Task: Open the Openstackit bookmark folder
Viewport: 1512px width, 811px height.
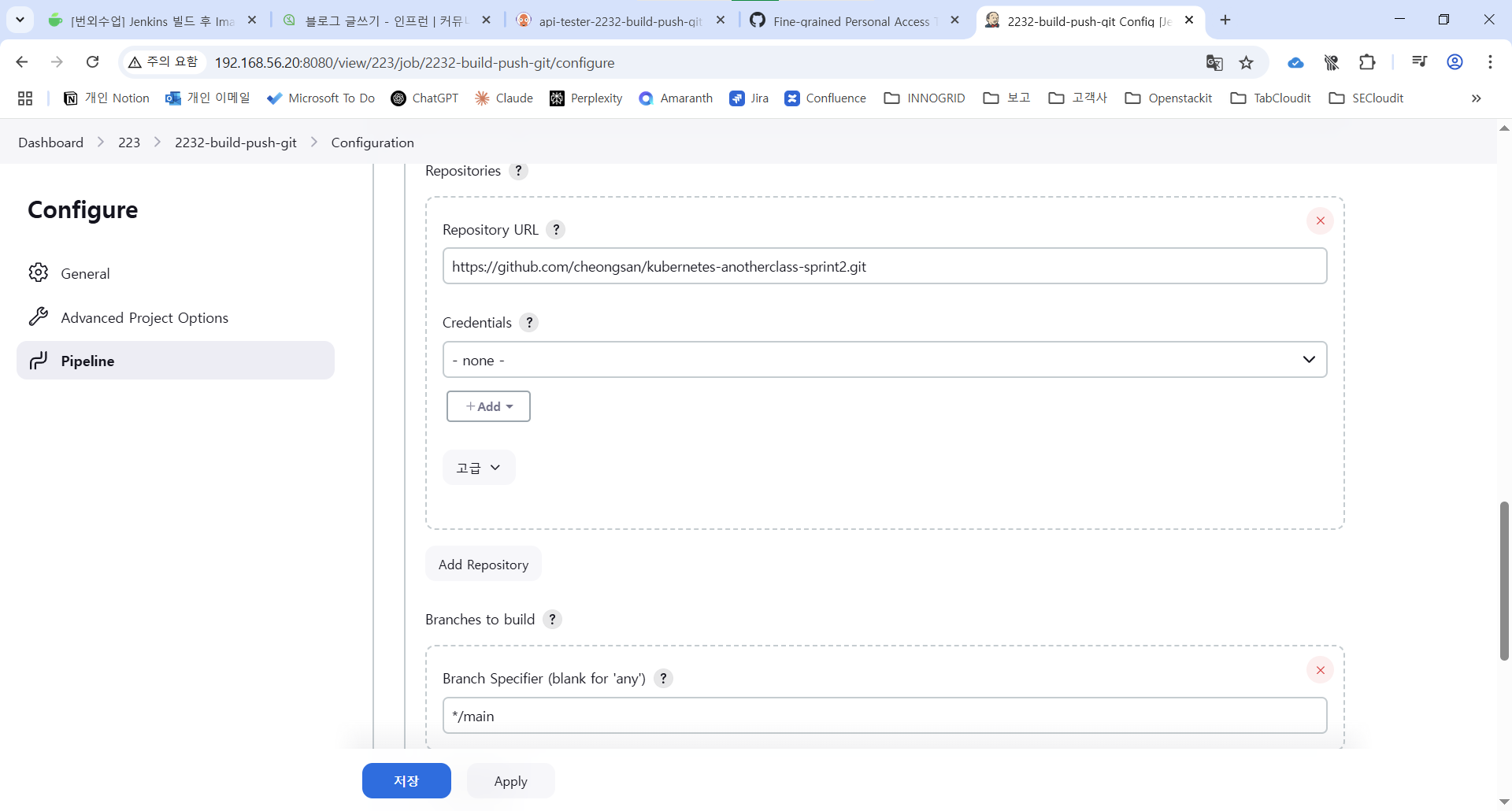Action: pos(1169,98)
